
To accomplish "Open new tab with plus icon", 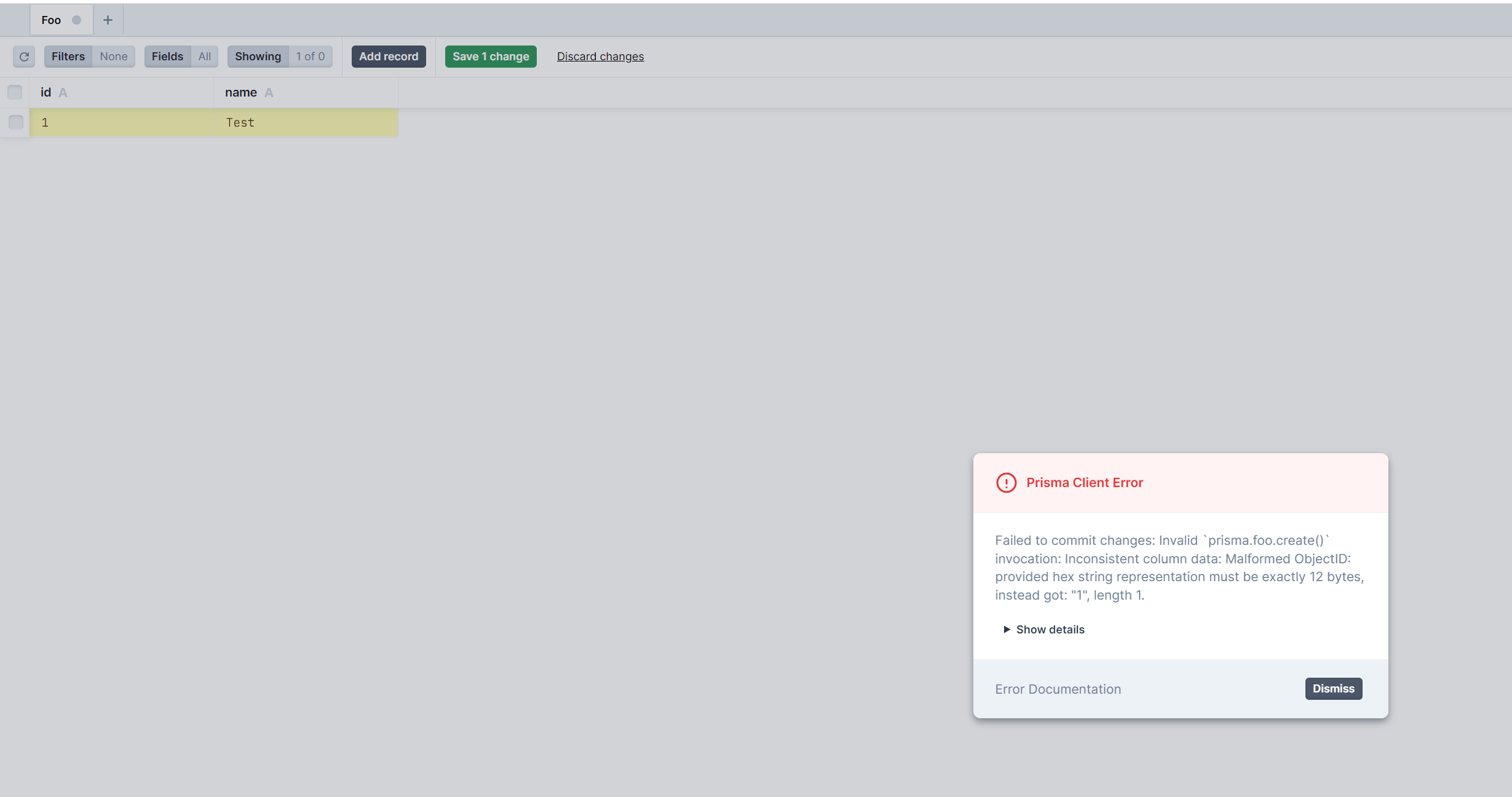I will pos(108,20).
